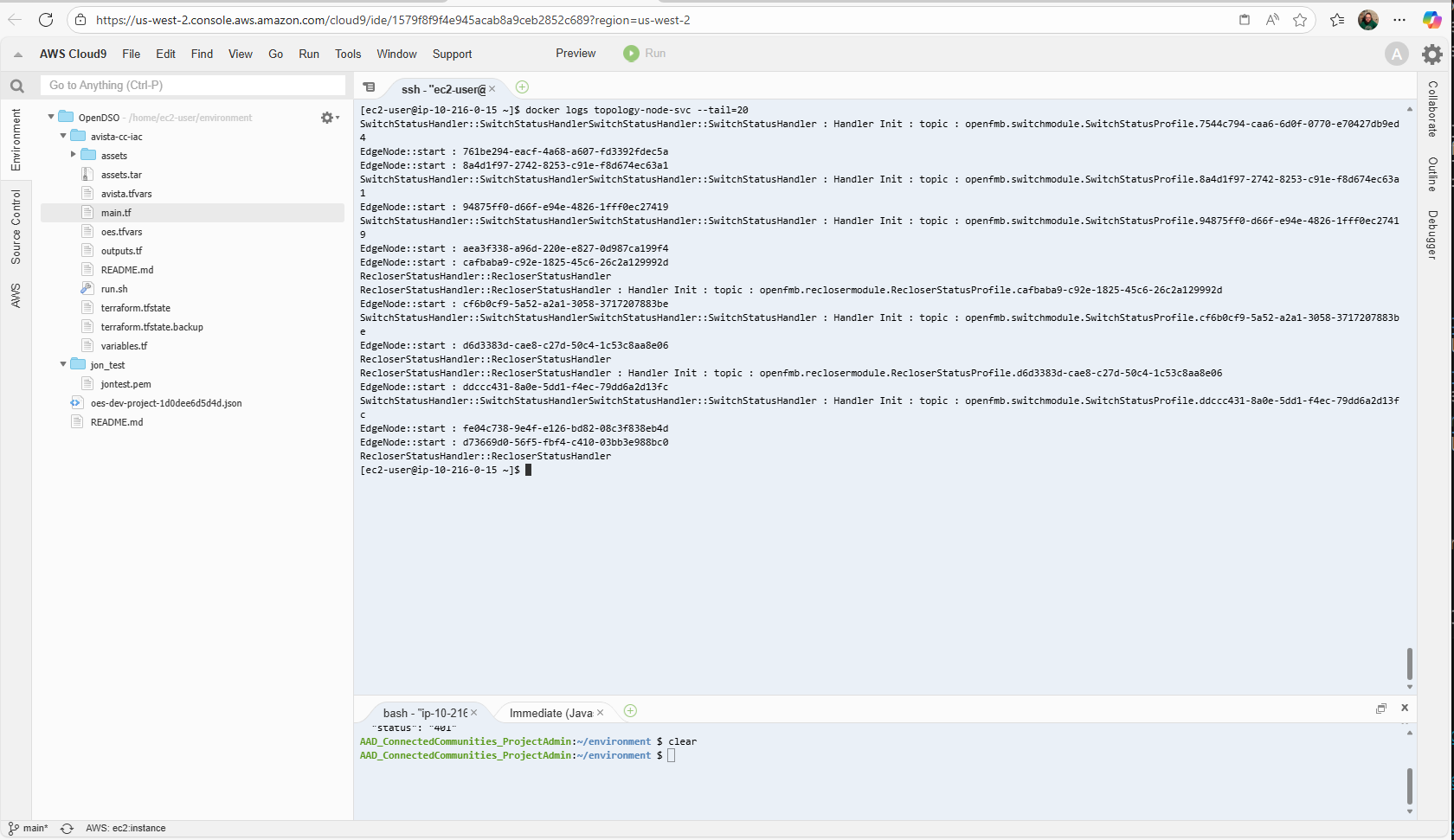
Task: Close the ssh ec2-user terminal tab
Action: [x=492, y=89]
